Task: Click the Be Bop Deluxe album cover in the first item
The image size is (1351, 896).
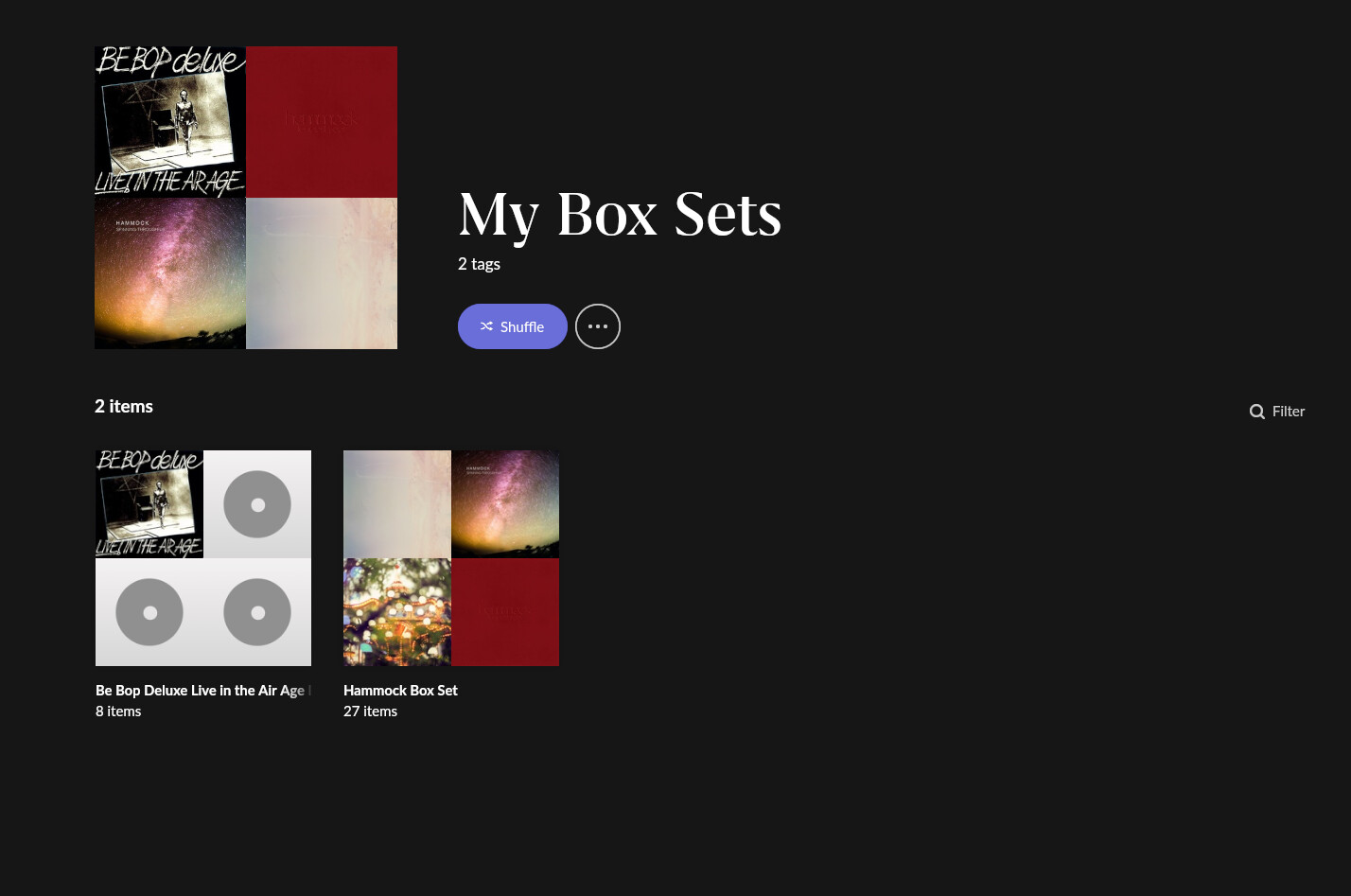Action: pyautogui.click(x=149, y=504)
